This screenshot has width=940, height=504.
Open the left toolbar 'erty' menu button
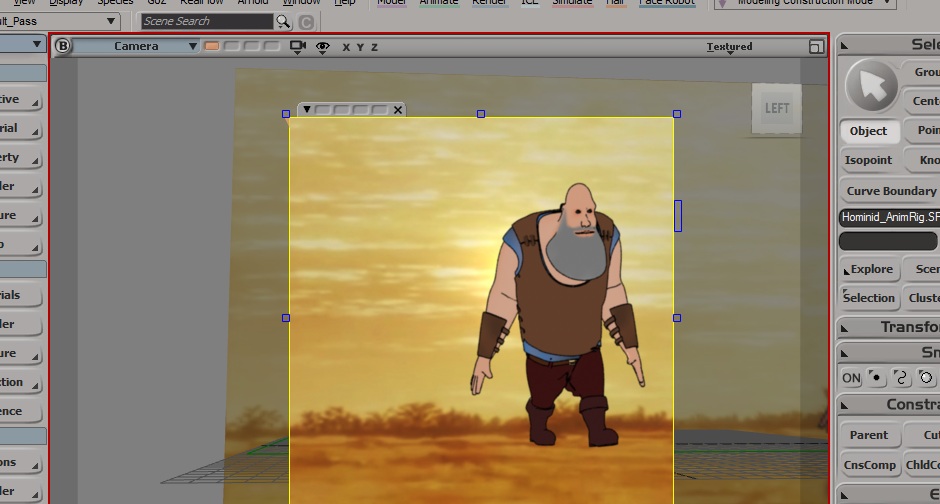pos(20,158)
